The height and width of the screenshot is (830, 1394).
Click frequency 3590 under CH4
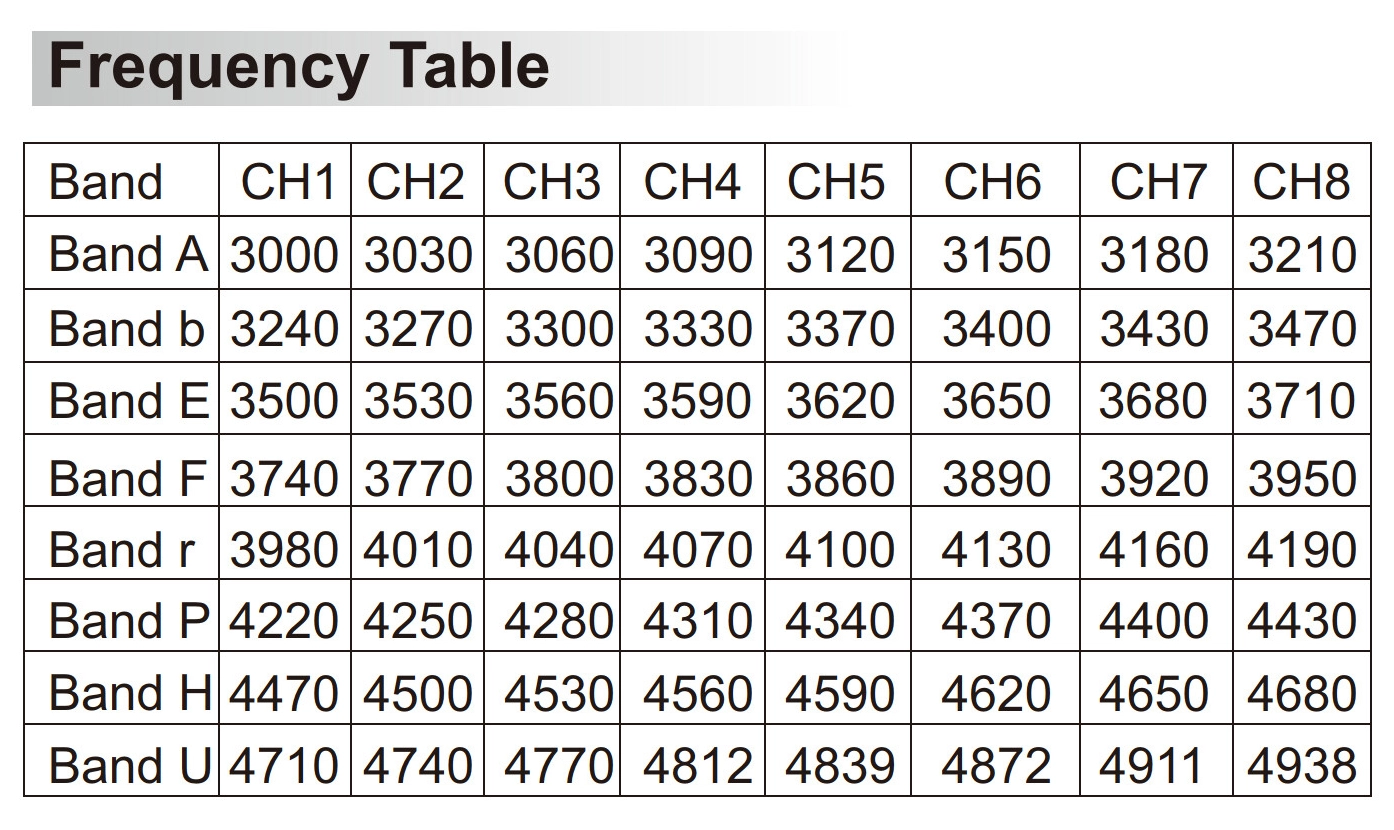(696, 401)
